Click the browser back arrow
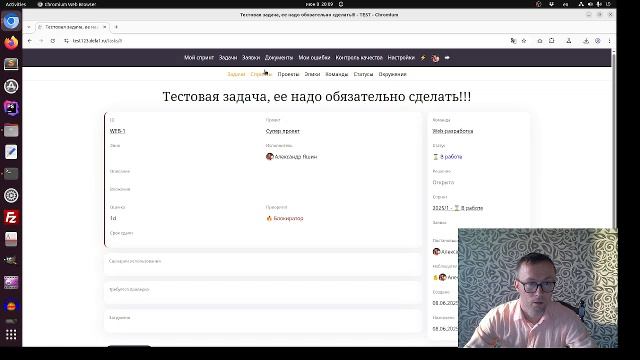 click(29, 41)
